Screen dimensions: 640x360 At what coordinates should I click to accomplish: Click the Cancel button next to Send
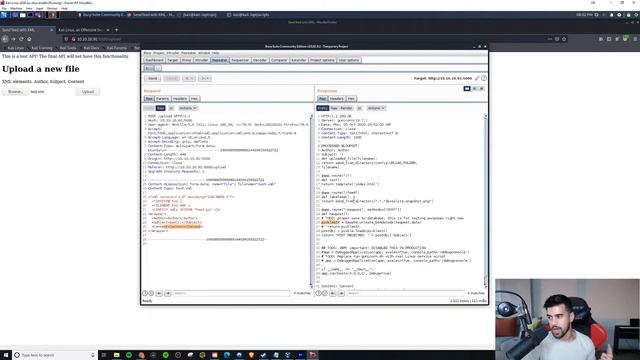[171, 78]
